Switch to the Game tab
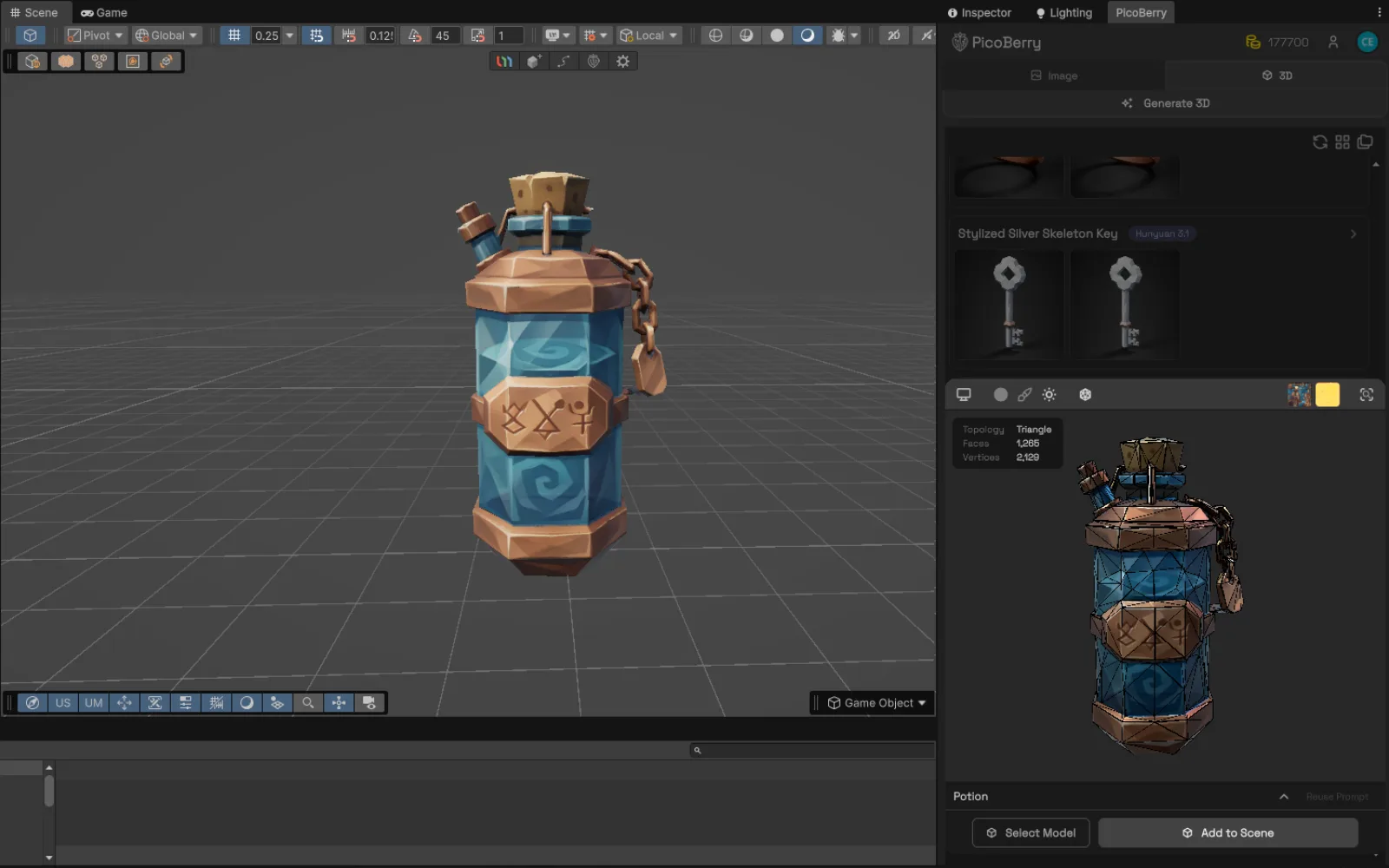 click(104, 13)
